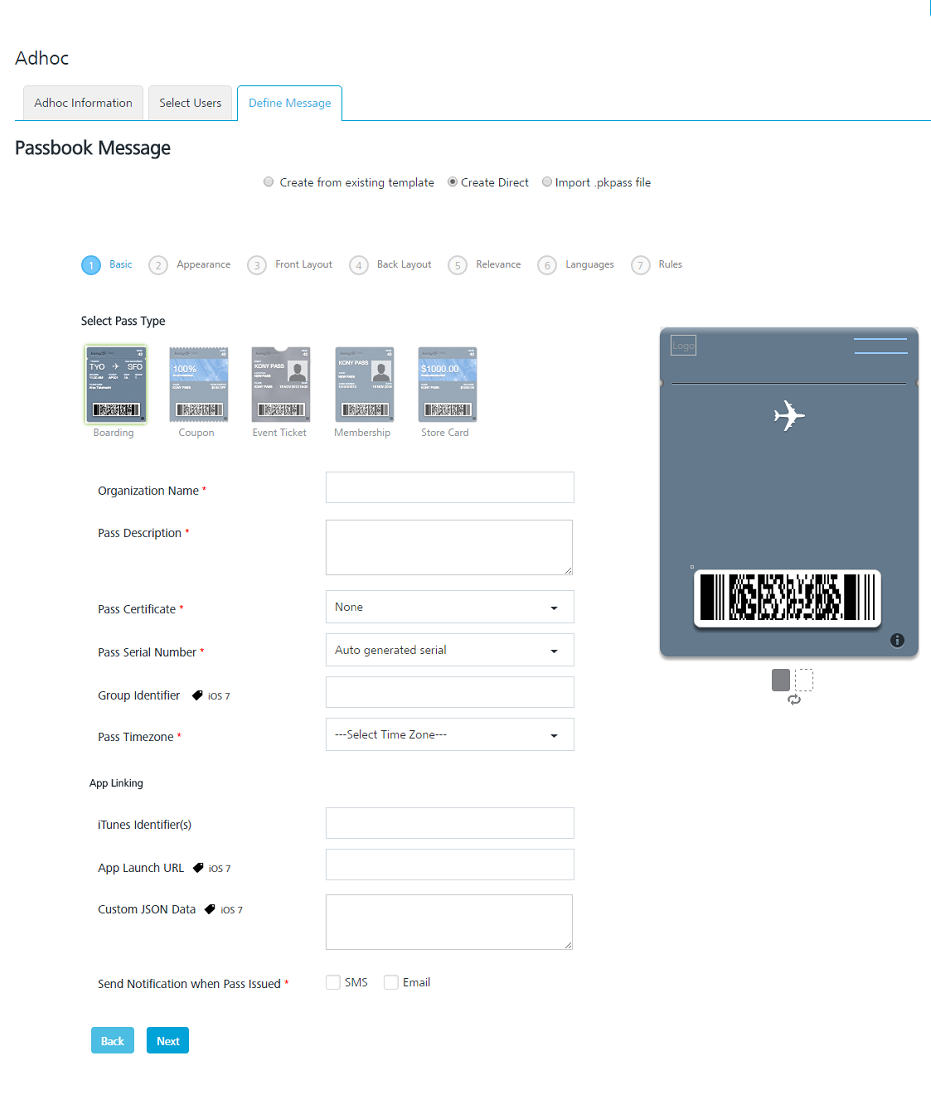Select the Import .pkpass file option
Image resolution: width=931 pixels, height=1114 pixels.
pyautogui.click(x=547, y=181)
